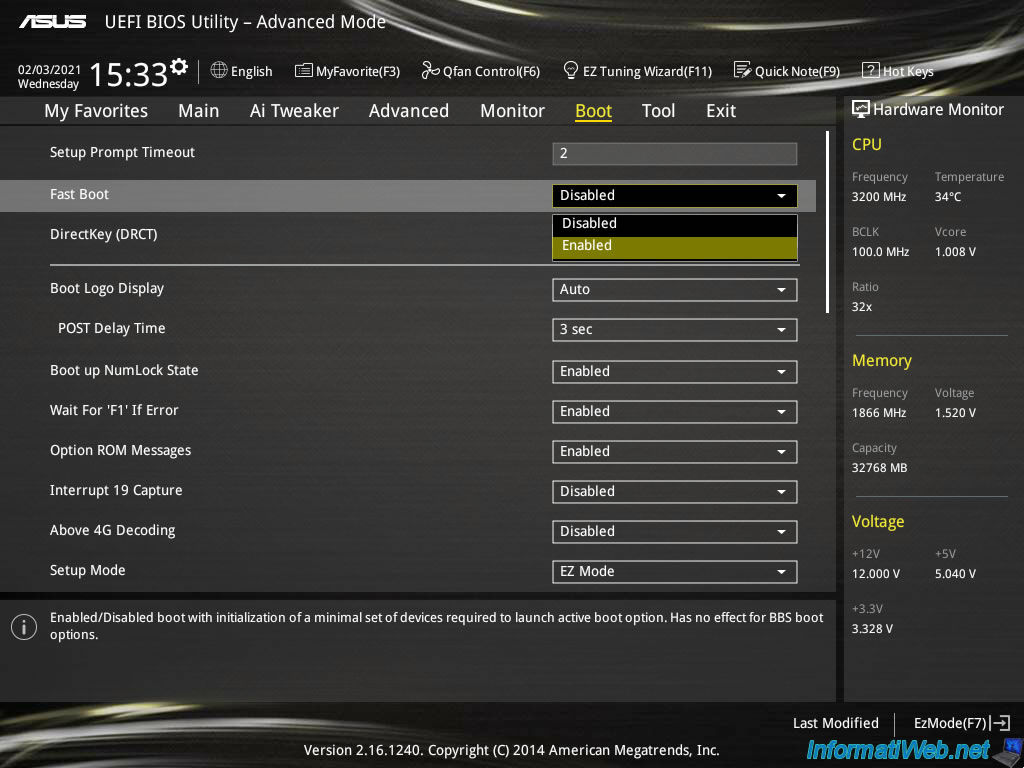Open Boot up NumLock State dropdown

pyautogui.click(x=675, y=372)
